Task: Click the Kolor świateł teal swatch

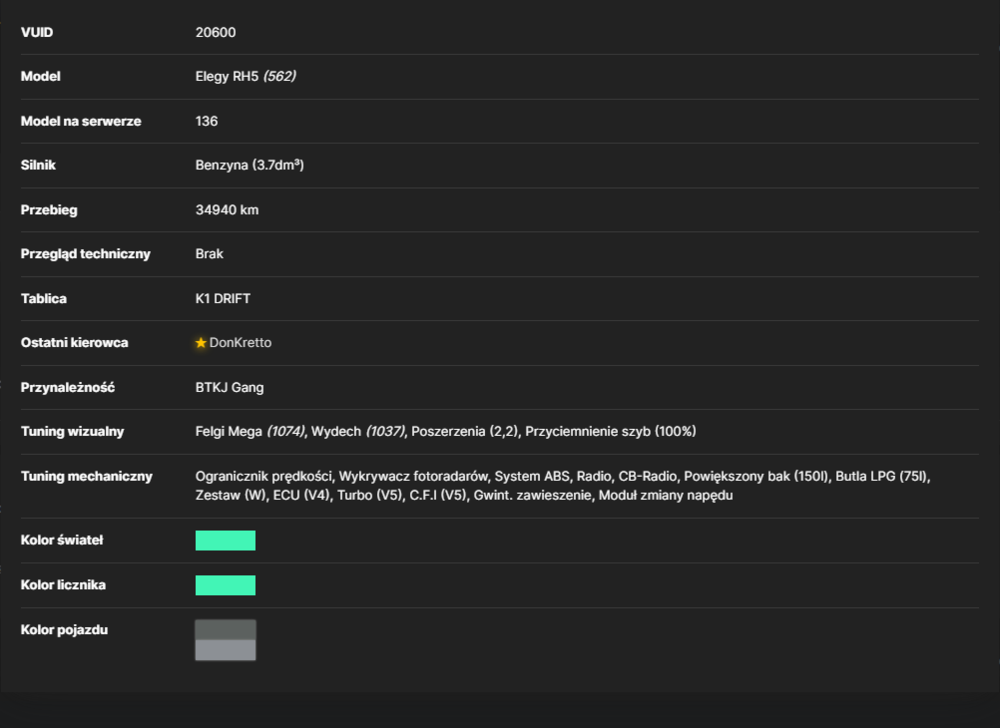Action: (225, 541)
